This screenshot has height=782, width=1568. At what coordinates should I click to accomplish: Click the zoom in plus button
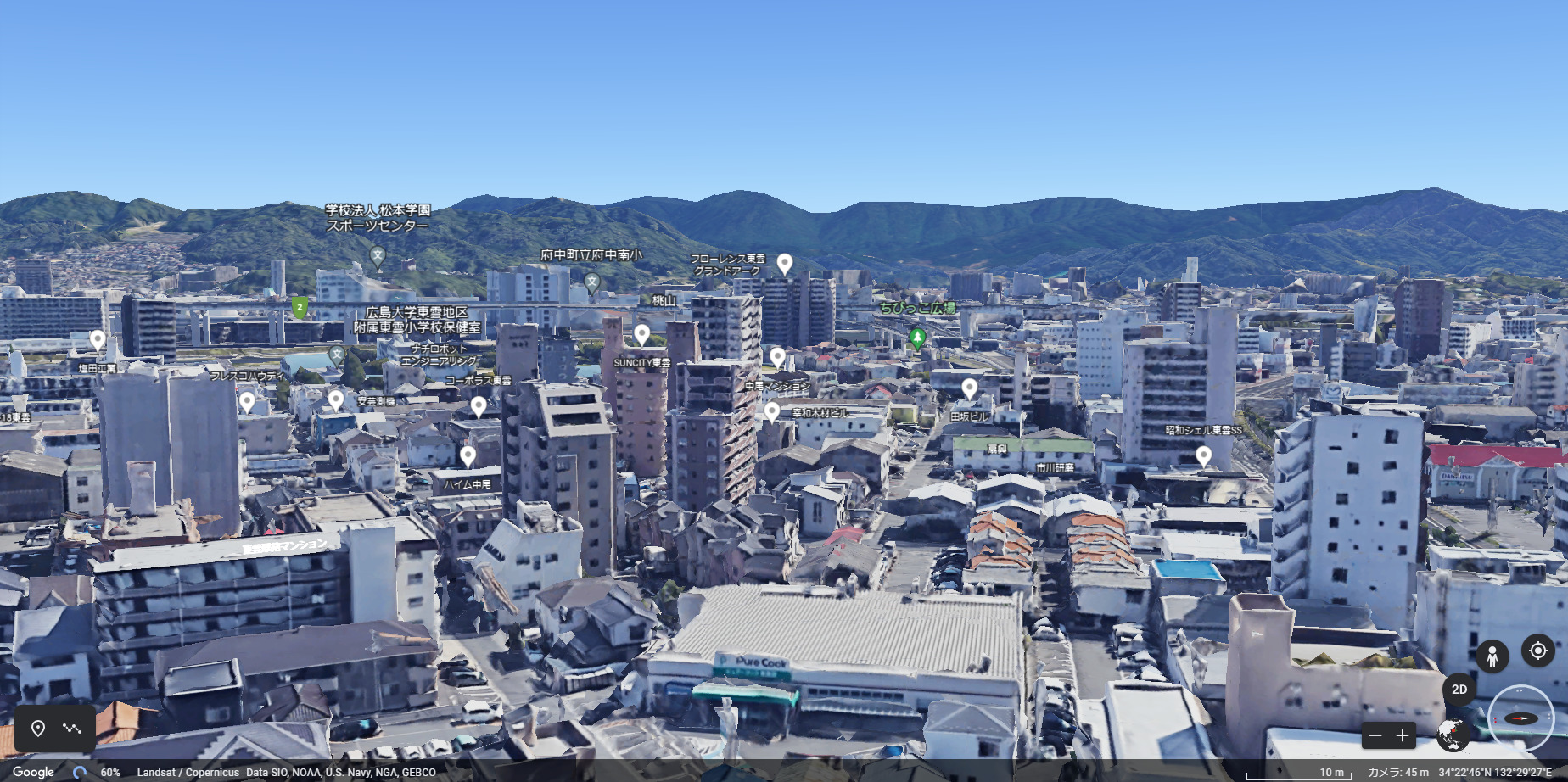pos(1403,736)
